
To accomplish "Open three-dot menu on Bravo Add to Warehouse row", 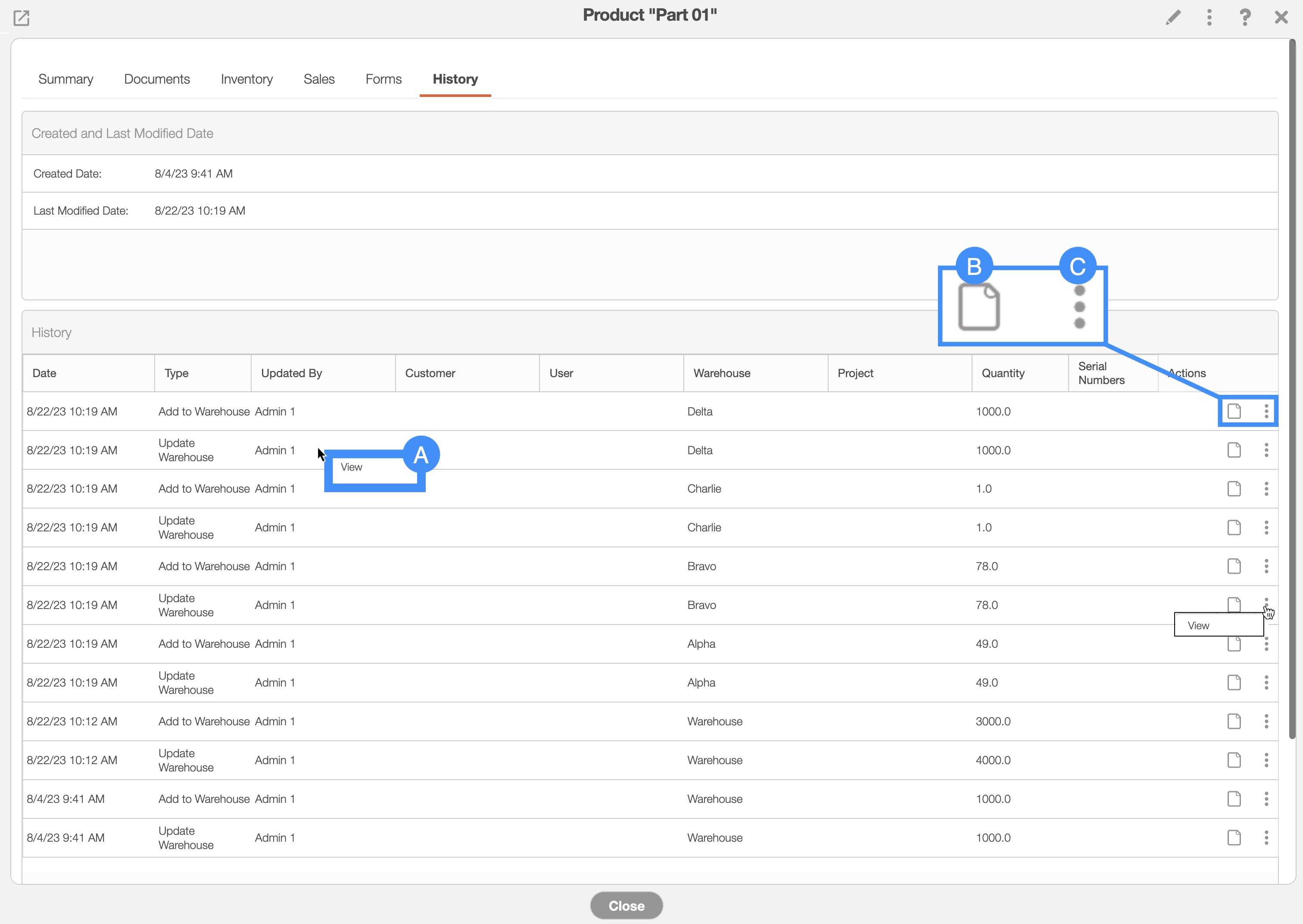I will (x=1266, y=565).
